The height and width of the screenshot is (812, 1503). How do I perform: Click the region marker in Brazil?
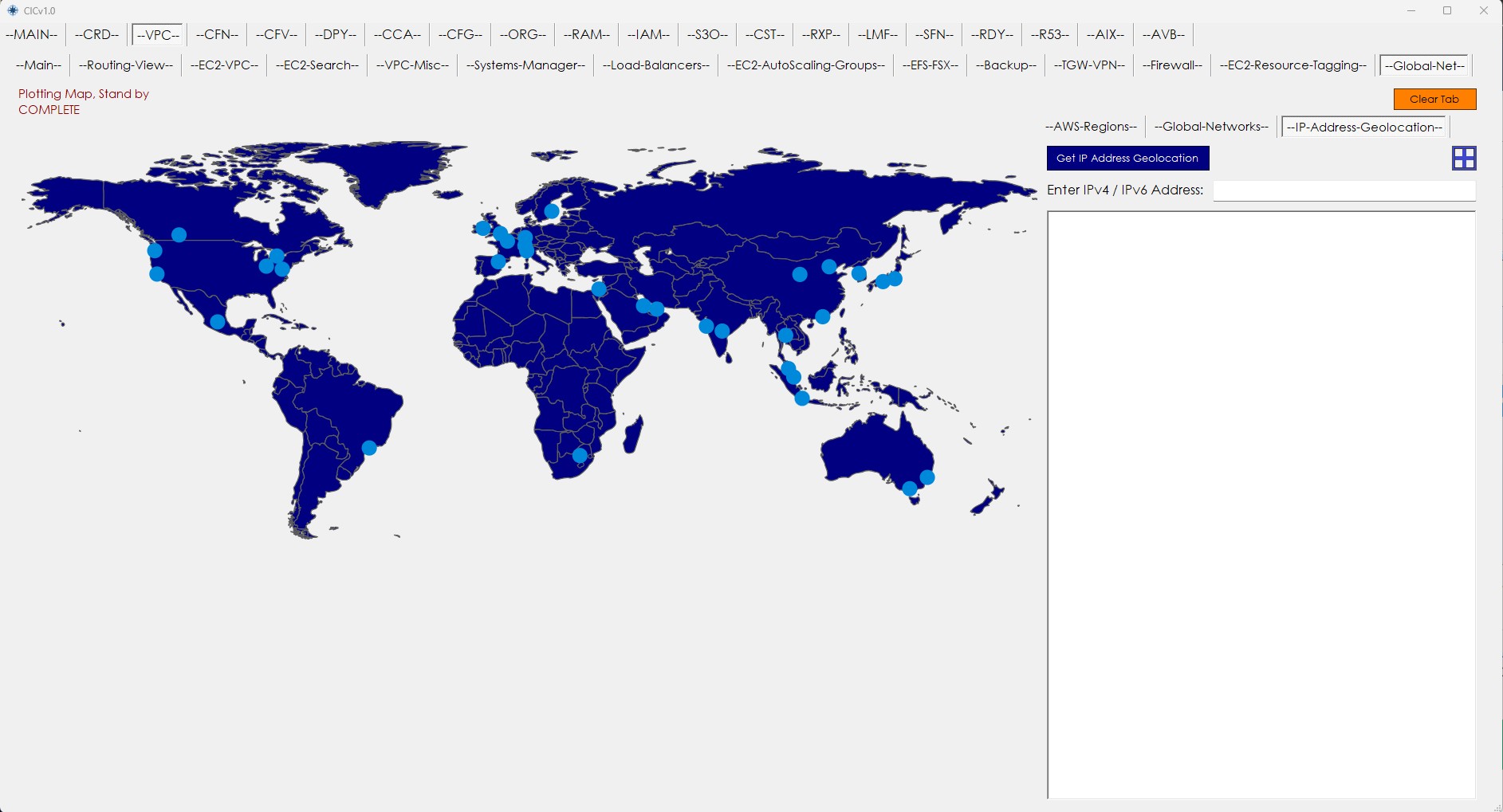pyautogui.click(x=369, y=448)
